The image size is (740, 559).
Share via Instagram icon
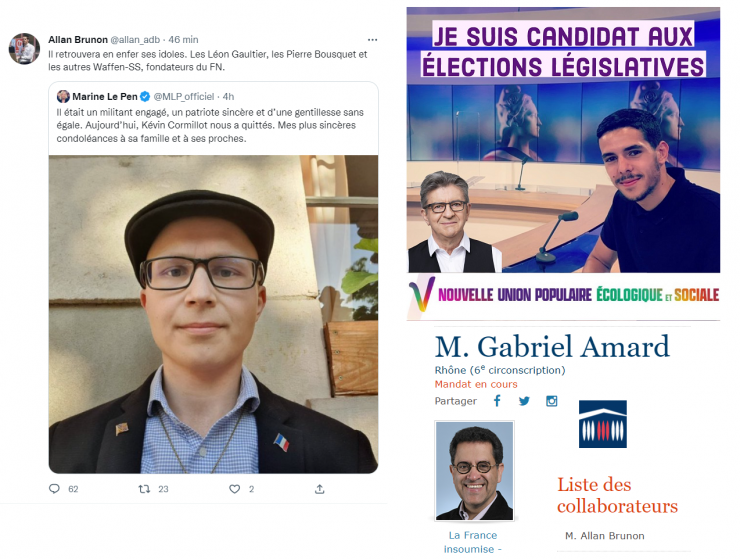551,401
